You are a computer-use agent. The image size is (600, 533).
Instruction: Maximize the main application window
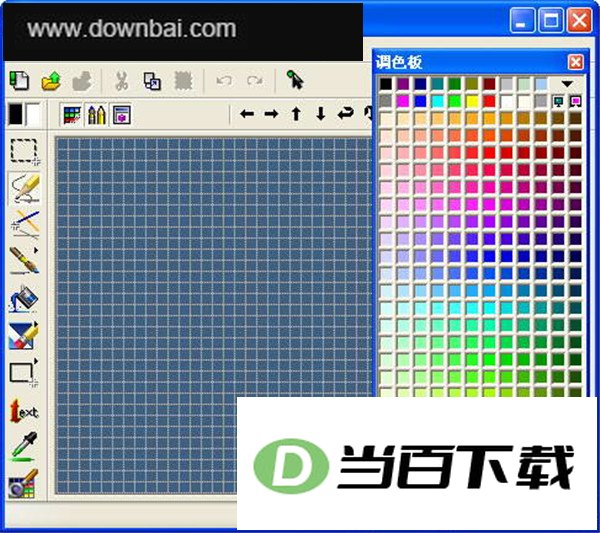(x=551, y=21)
